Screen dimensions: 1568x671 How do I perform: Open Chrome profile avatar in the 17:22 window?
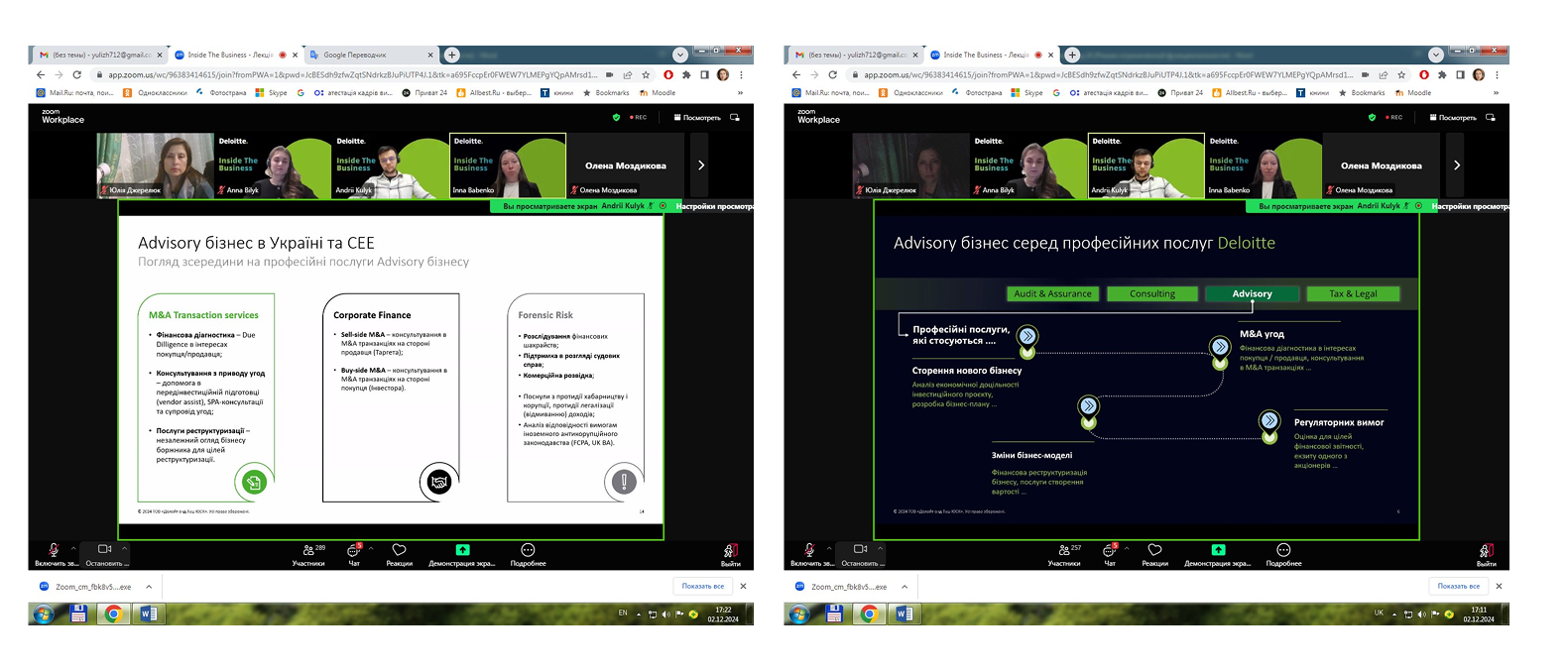[723, 74]
